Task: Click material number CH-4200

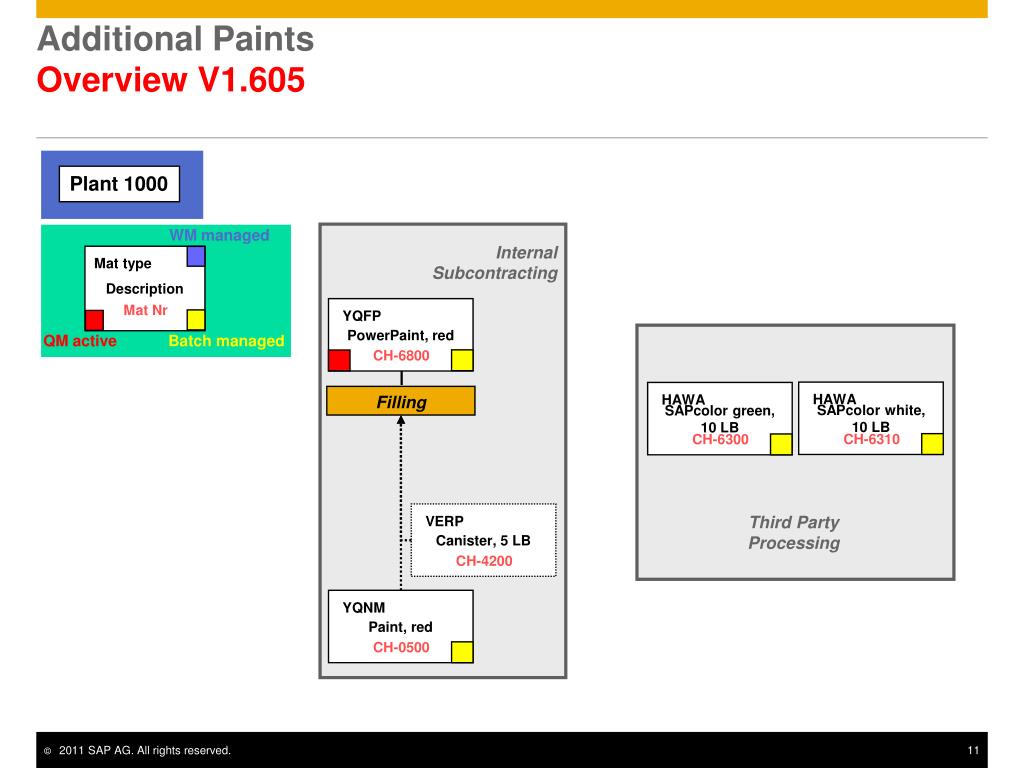Action: [x=484, y=561]
